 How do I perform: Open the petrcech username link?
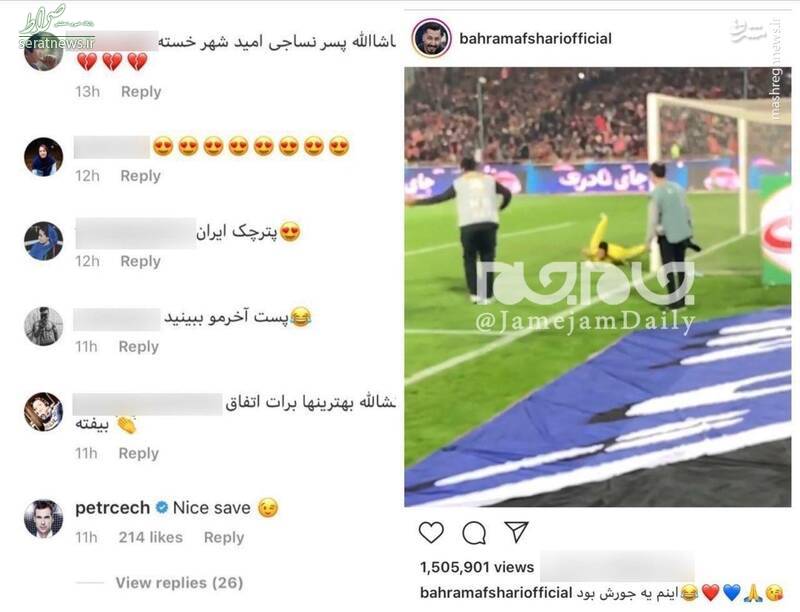coord(112,507)
